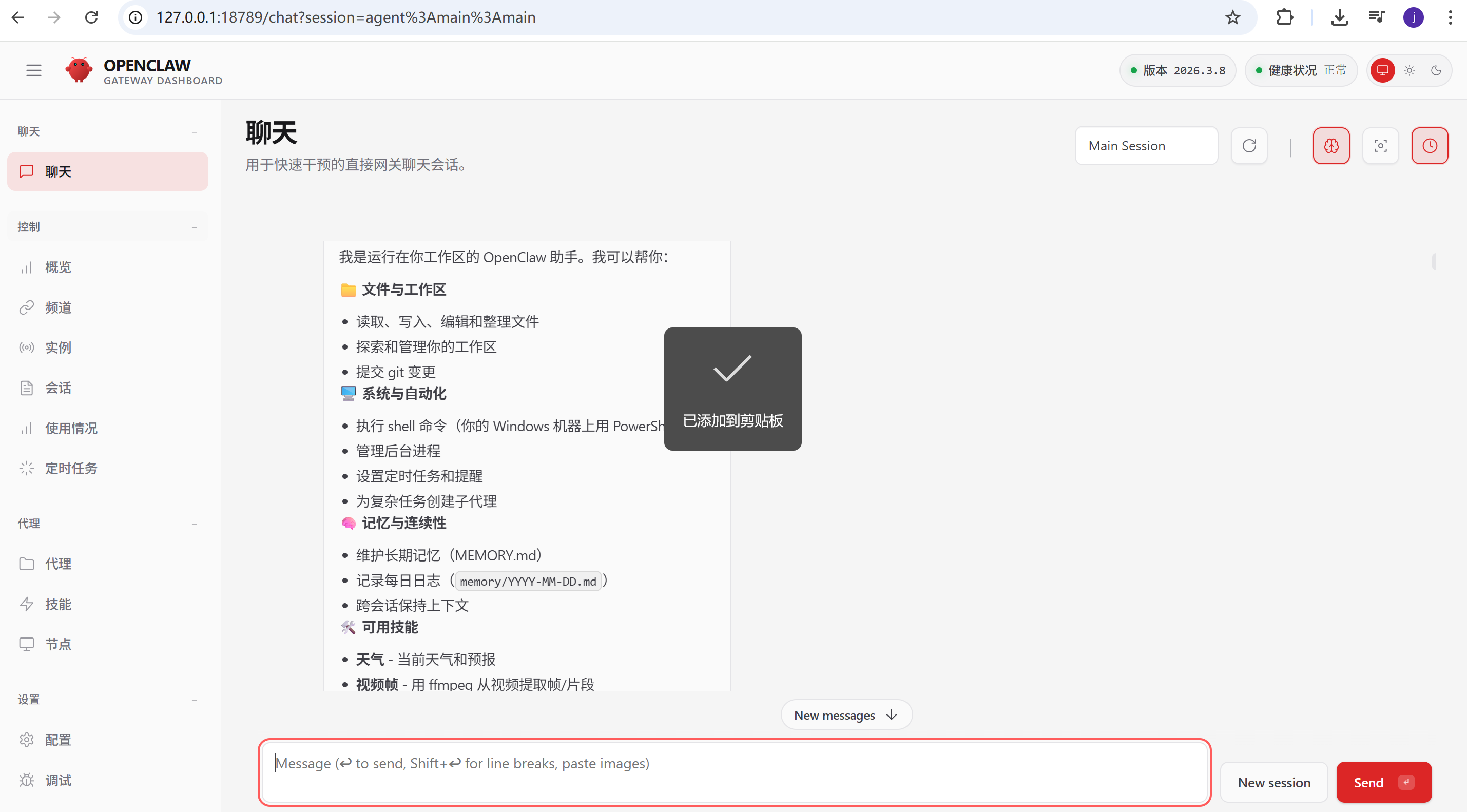Viewport: 1467px width, 812px height.
Task: Toggle focus mode icon button
Action: point(1380,146)
